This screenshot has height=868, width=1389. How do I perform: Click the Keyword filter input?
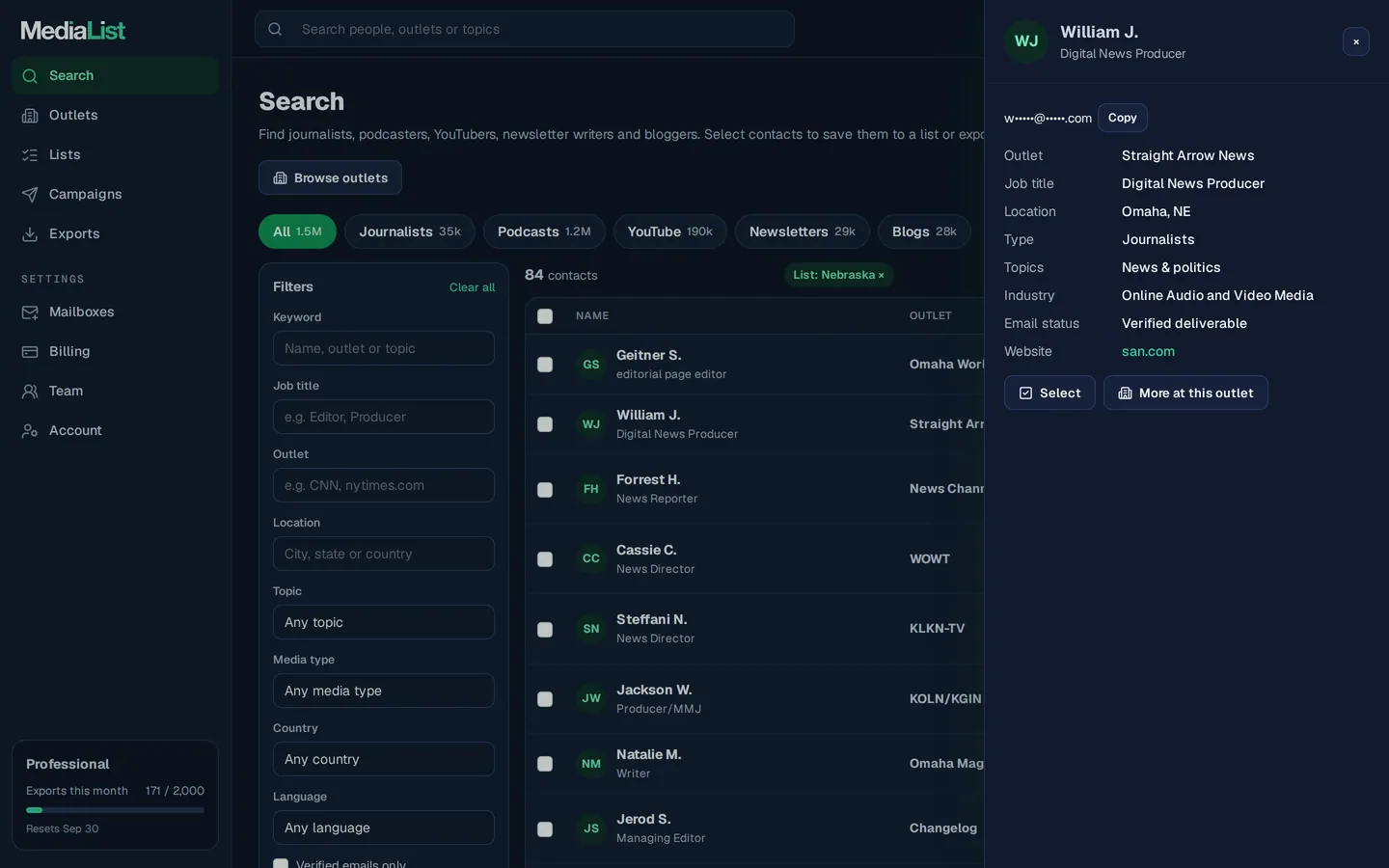tap(384, 348)
